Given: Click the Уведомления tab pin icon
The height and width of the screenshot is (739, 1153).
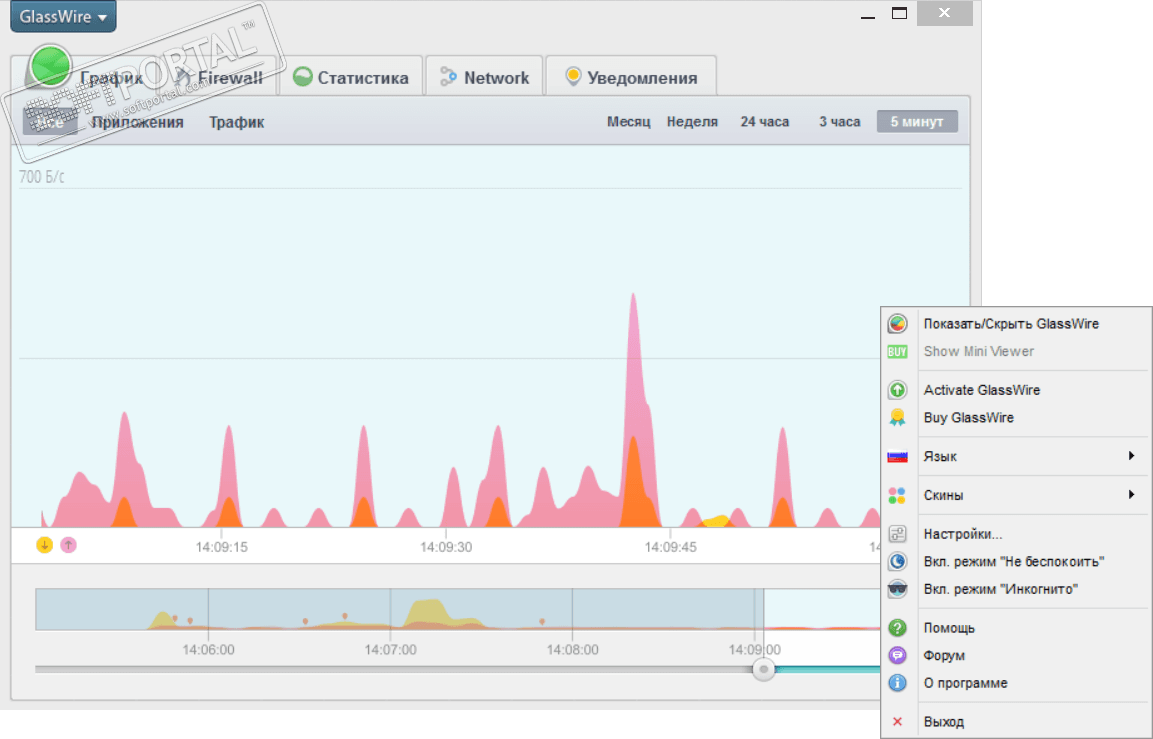Looking at the screenshot, I should tap(573, 76).
